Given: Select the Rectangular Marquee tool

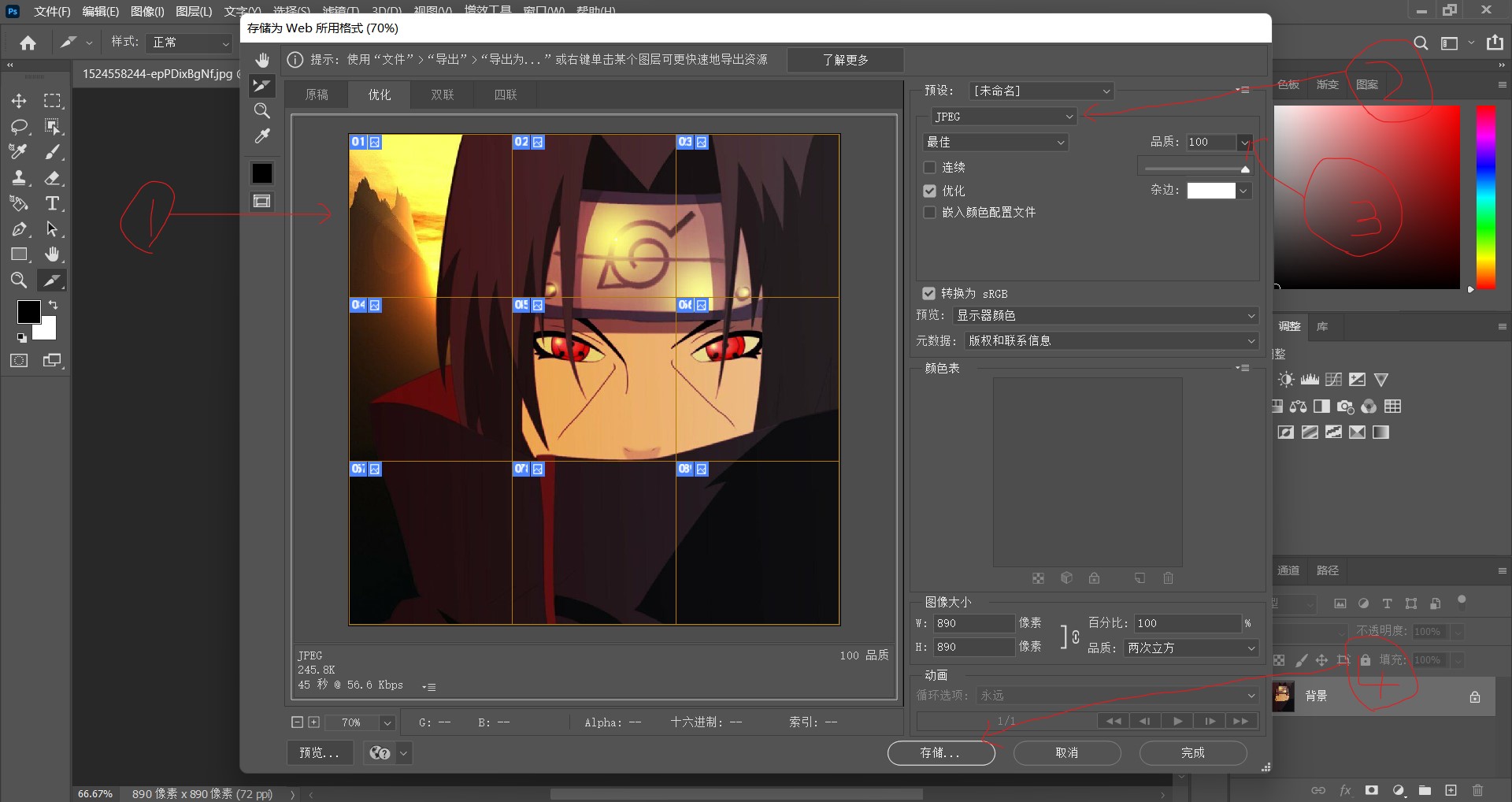Looking at the screenshot, I should (x=53, y=101).
